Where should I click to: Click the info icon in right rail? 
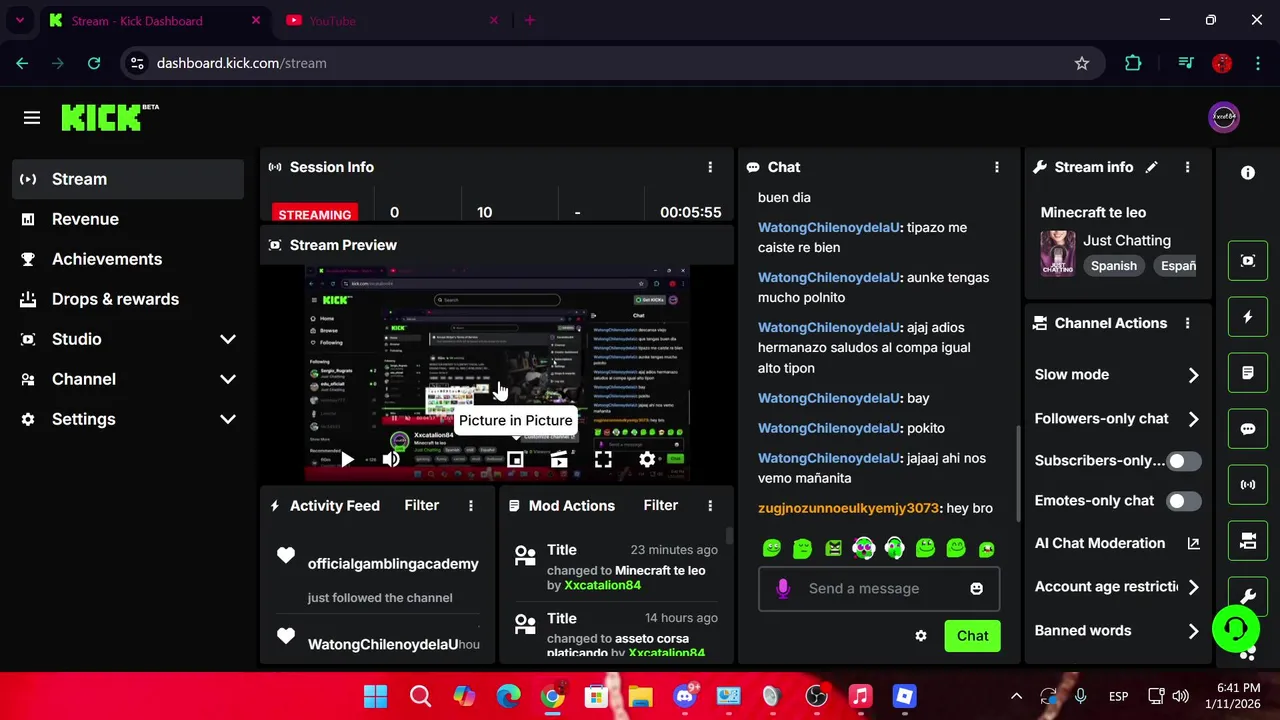click(1248, 173)
